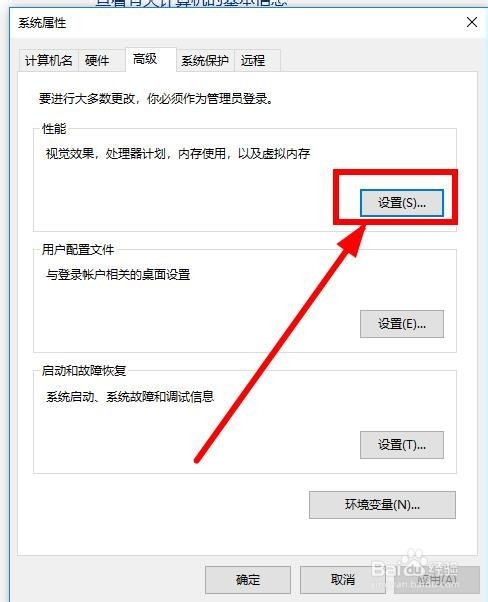This screenshot has height=602, width=488.
Task: Switch to the 计算机名 tab
Action: [49, 61]
